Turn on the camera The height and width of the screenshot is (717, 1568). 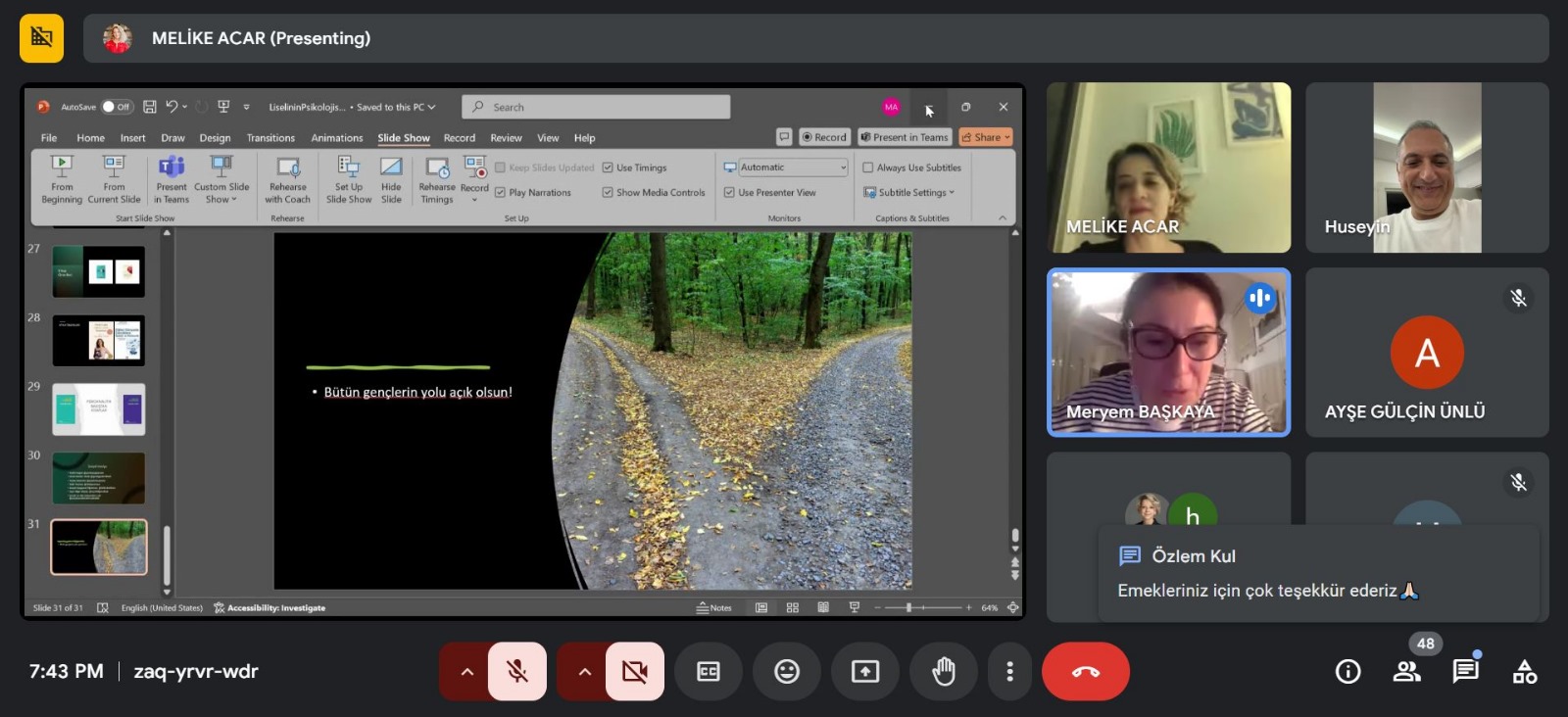635,671
